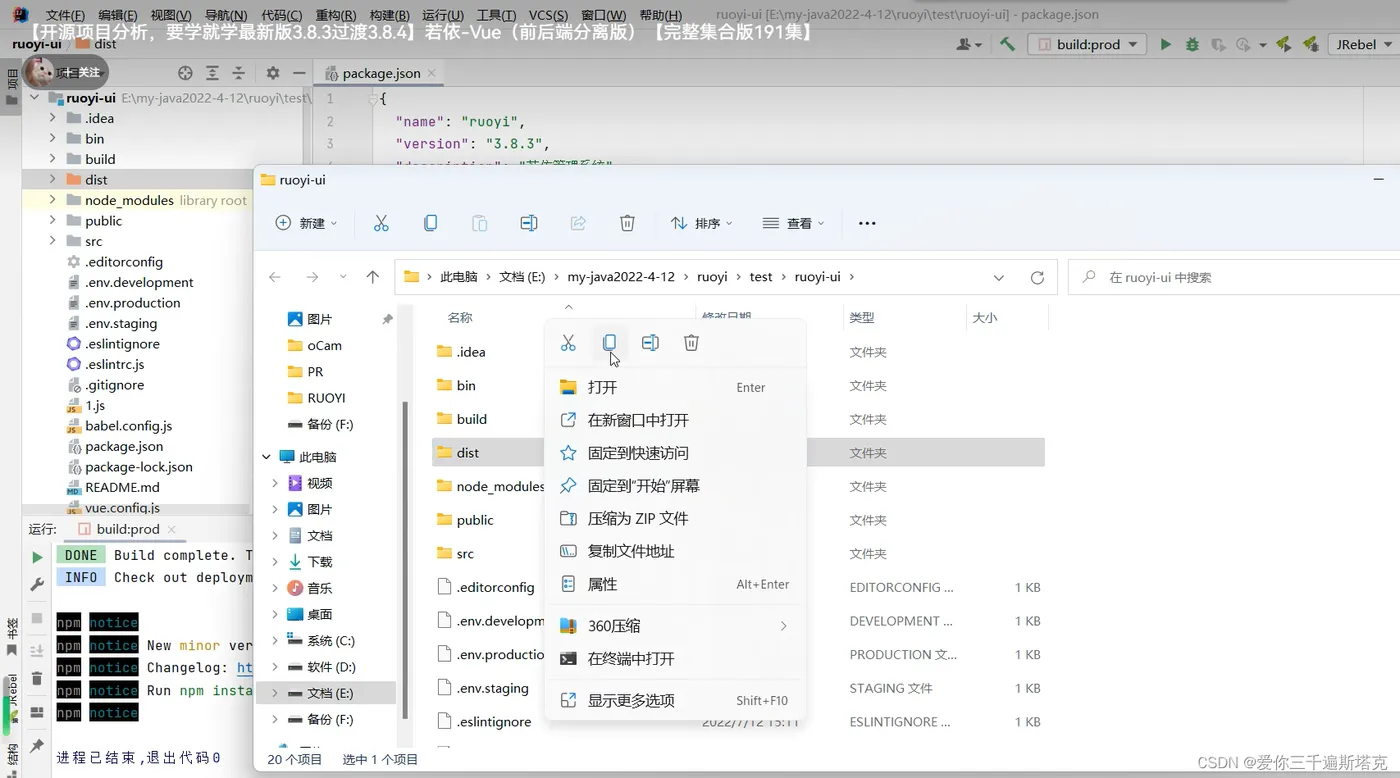Click Explorer's Up one level arrow
The width and height of the screenshot is (1400, 778).
coord(373,277)
